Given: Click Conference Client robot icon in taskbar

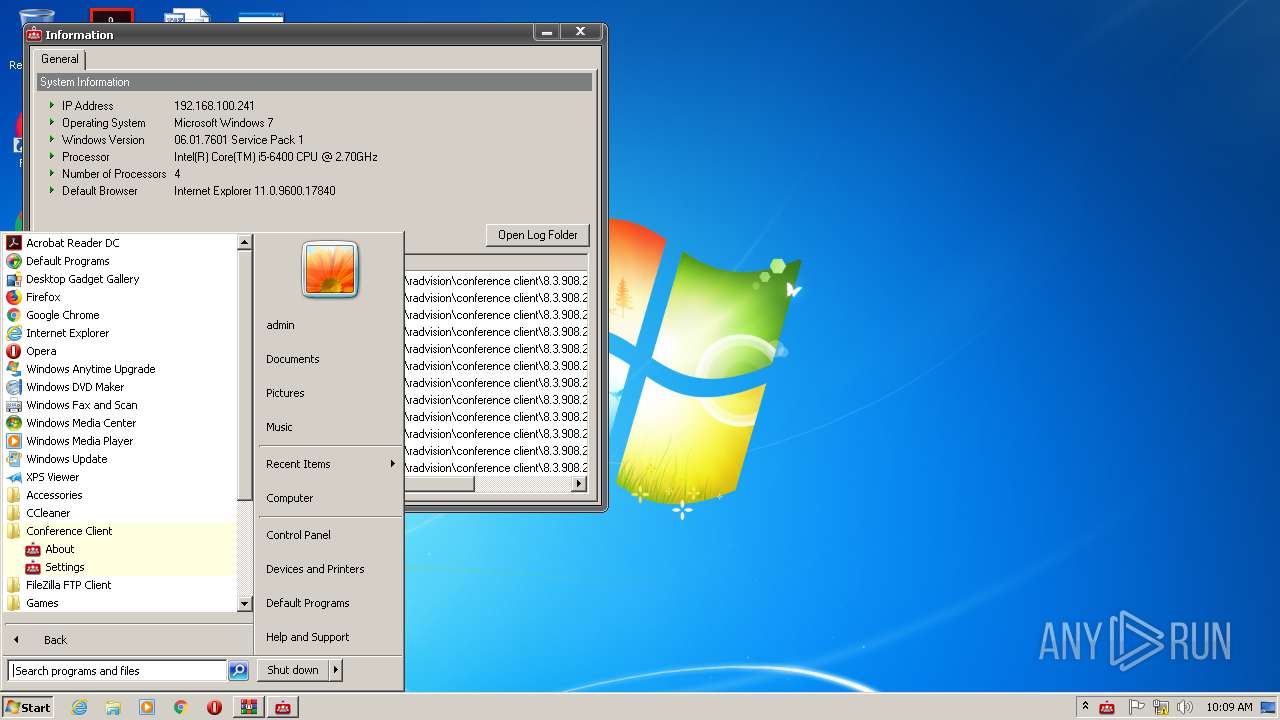Looking at the screenshot, I should click(x=282, y=707).
